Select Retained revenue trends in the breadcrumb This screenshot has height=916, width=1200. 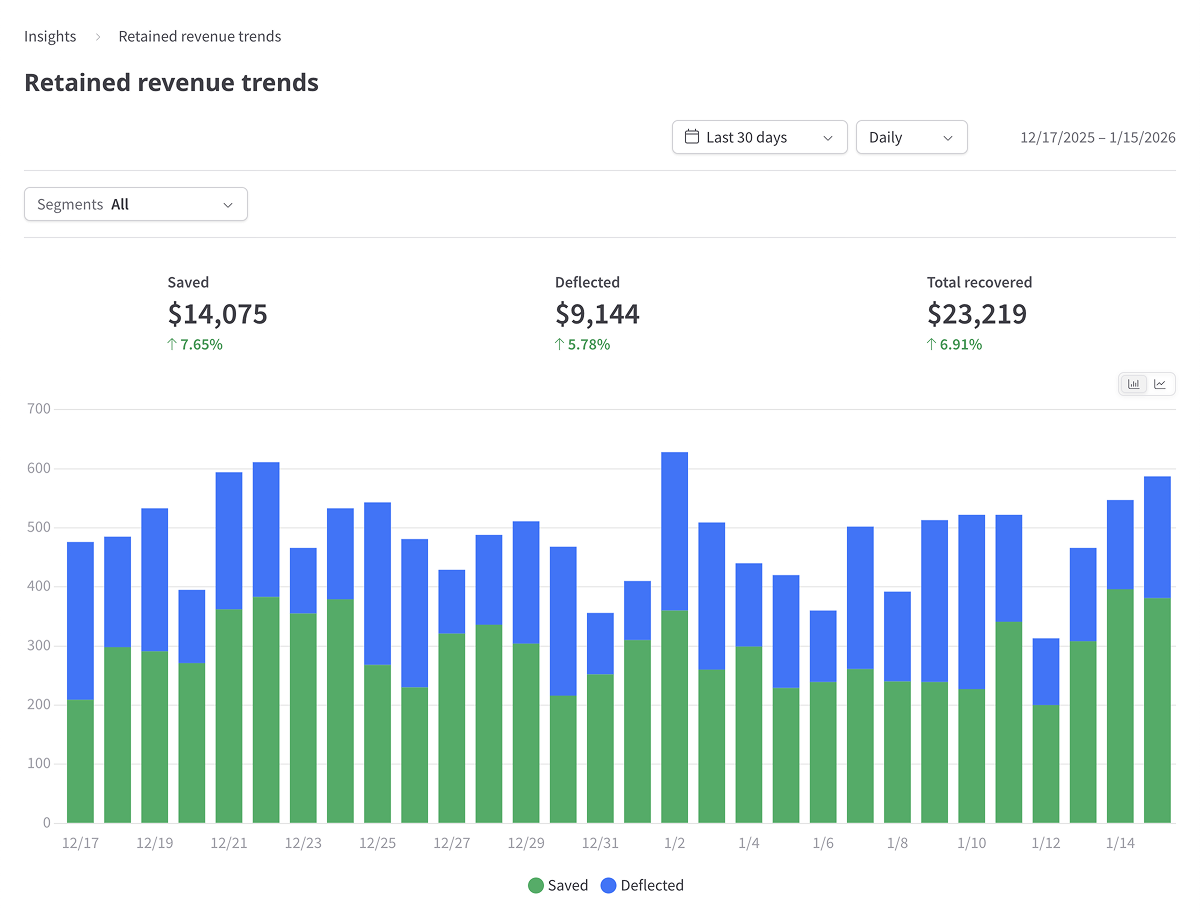point(199,35)
